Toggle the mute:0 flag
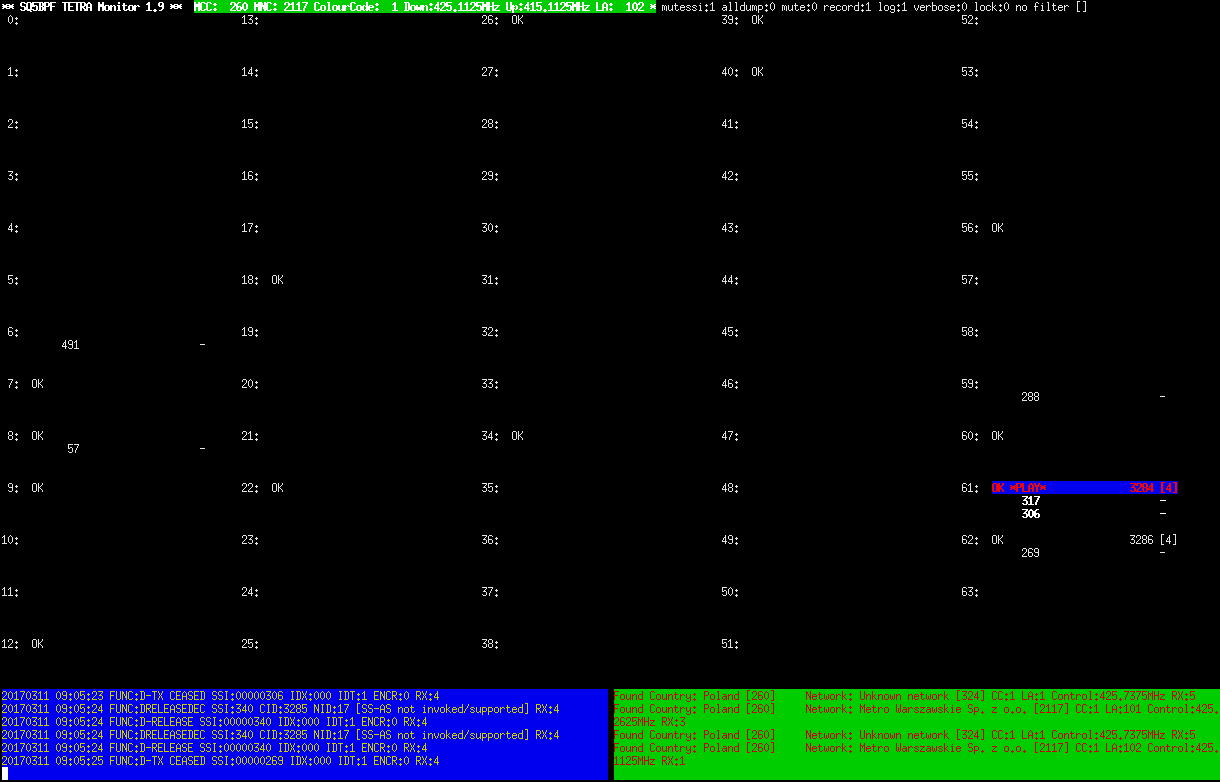 point(800,7)
